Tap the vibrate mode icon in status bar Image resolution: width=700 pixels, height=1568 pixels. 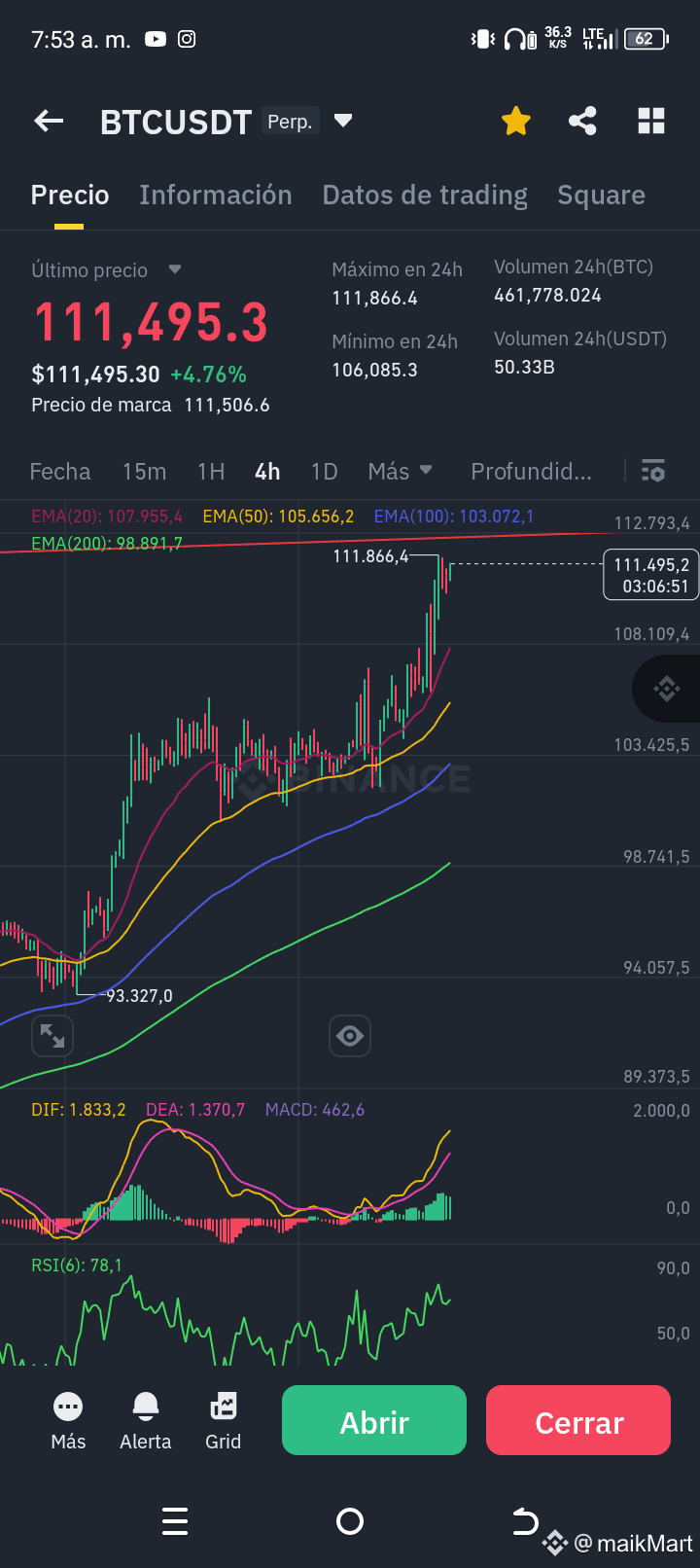pos(483,39)
